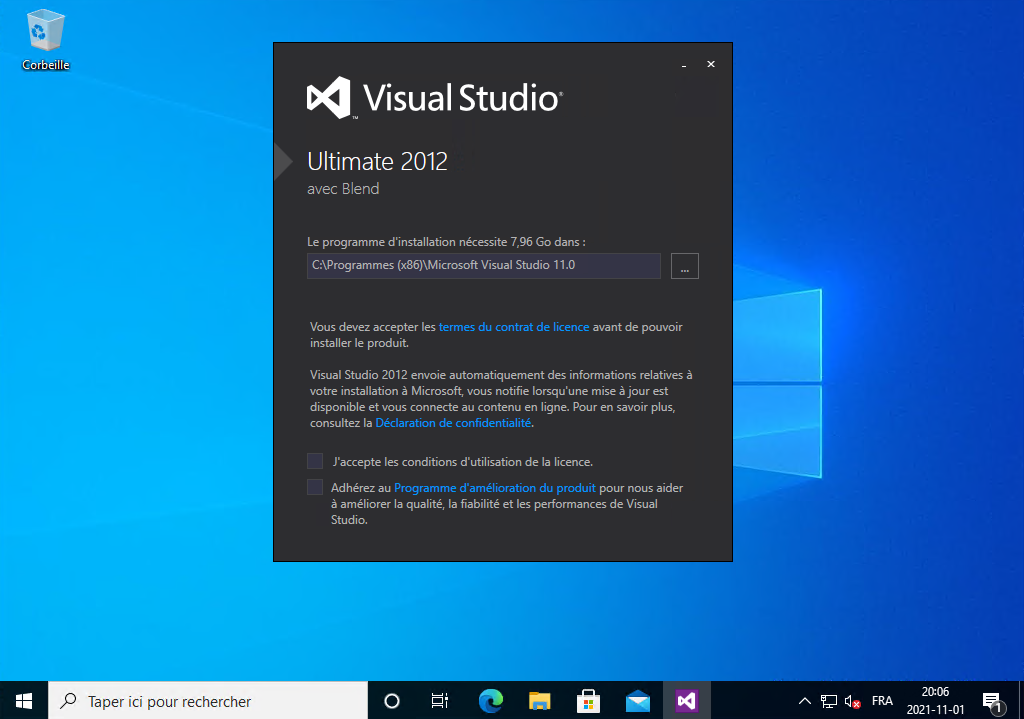The height and width of the screenshot is (719, 1024).
Task: Click the installation path text field
Action: coord(483,266)
